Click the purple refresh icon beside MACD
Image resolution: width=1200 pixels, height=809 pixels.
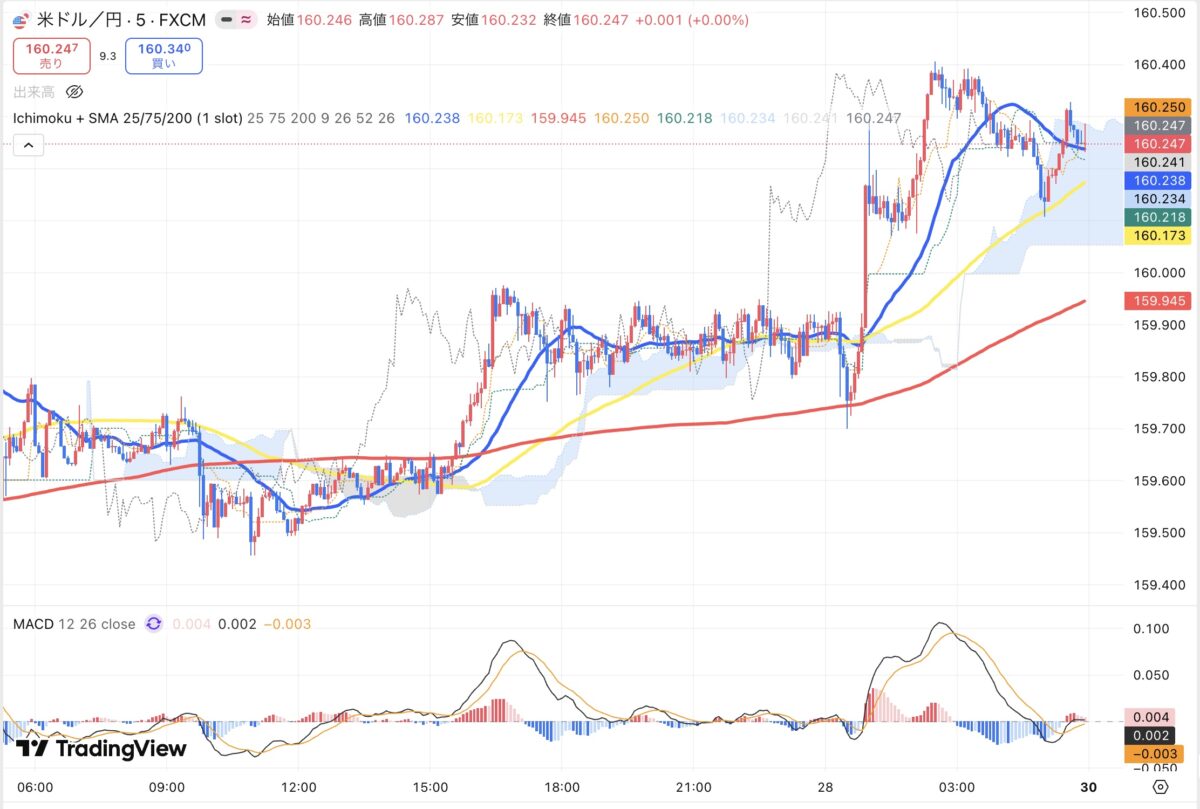pos(153,624)
